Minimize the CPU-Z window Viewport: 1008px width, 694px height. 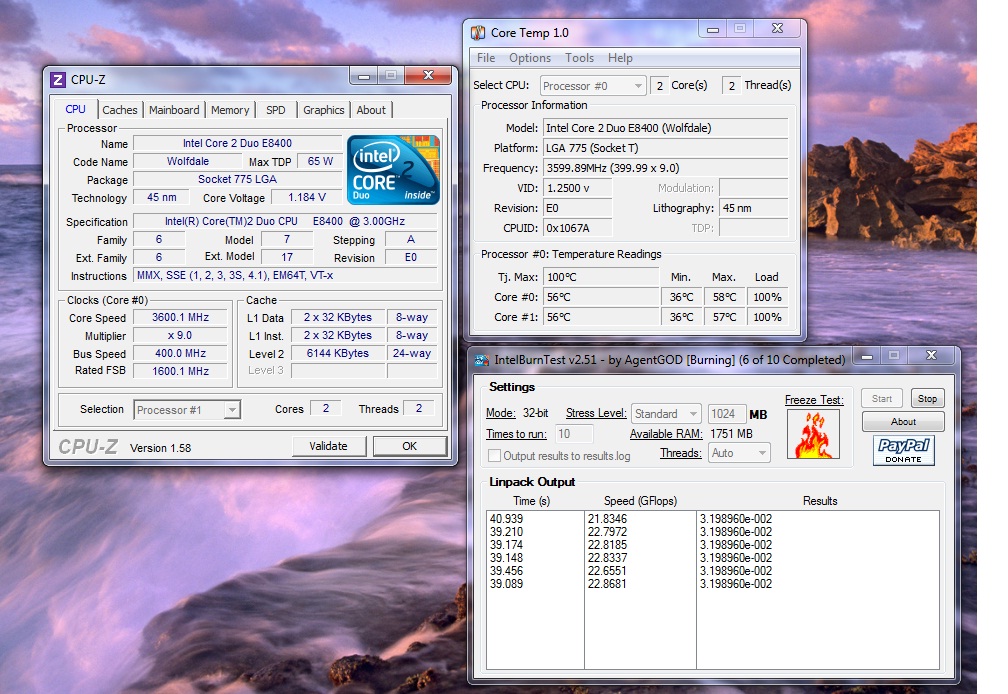pyautogui.click(x=364, y=76)
